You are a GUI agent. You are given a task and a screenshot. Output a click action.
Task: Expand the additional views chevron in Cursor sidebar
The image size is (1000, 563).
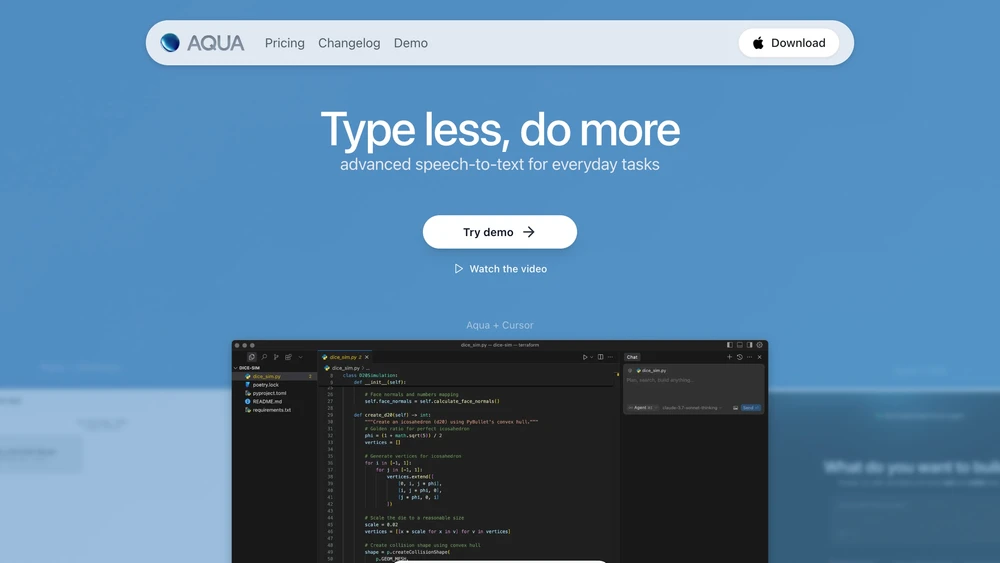[x=300, y=357]
